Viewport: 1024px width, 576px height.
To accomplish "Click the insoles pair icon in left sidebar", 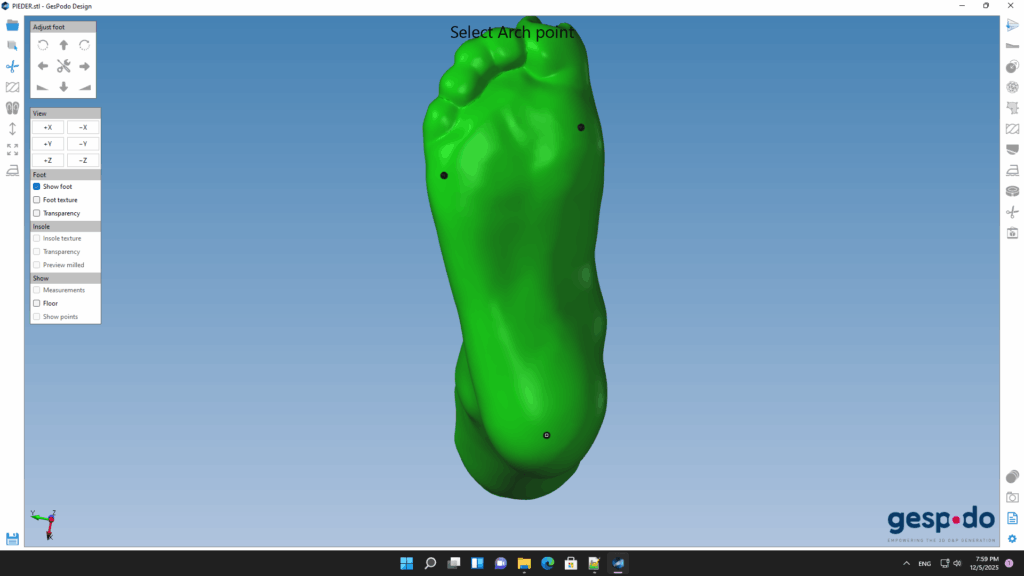I will coord(12,108).
